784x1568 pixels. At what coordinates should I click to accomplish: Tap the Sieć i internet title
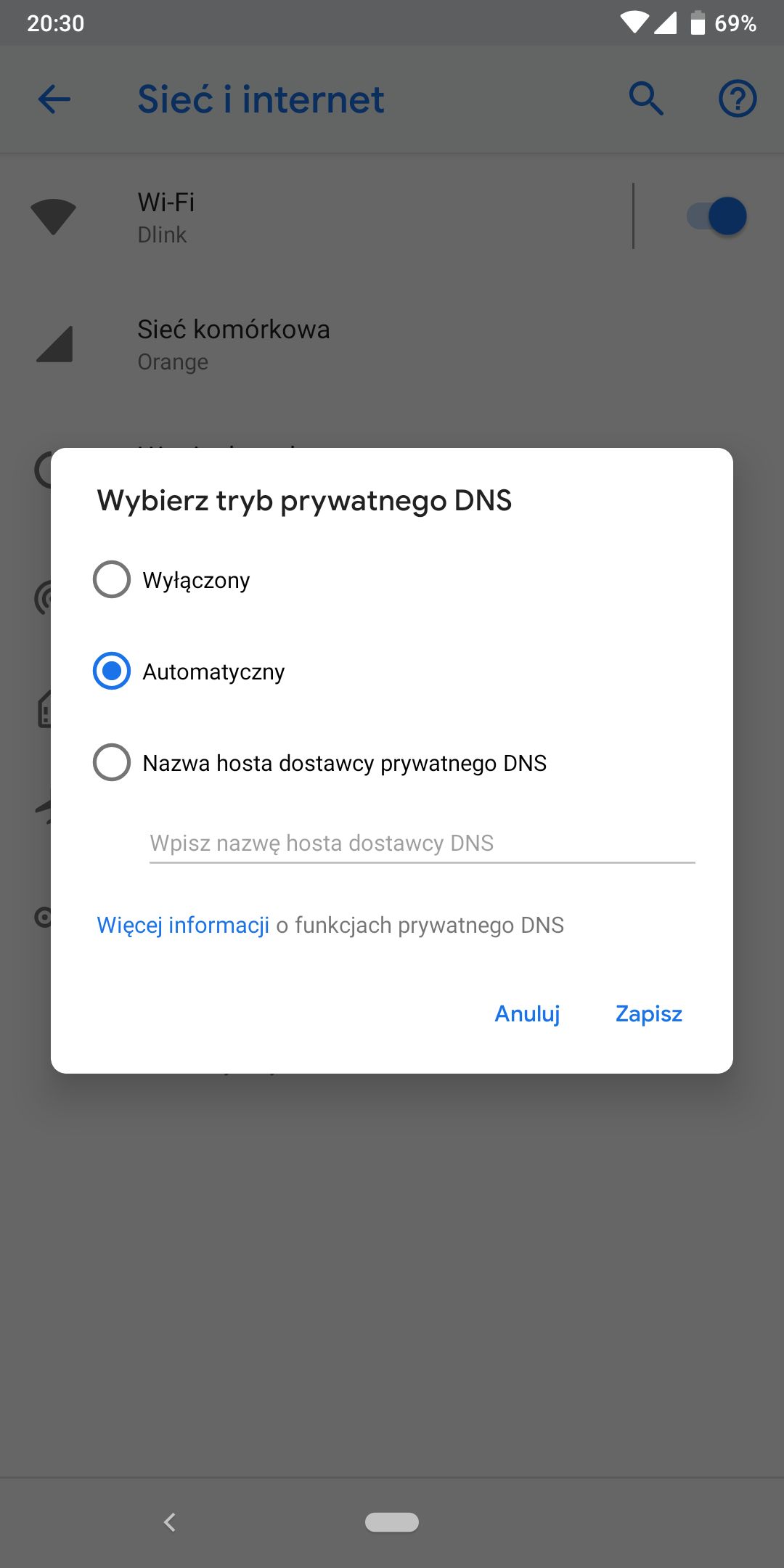coord(261,99)
